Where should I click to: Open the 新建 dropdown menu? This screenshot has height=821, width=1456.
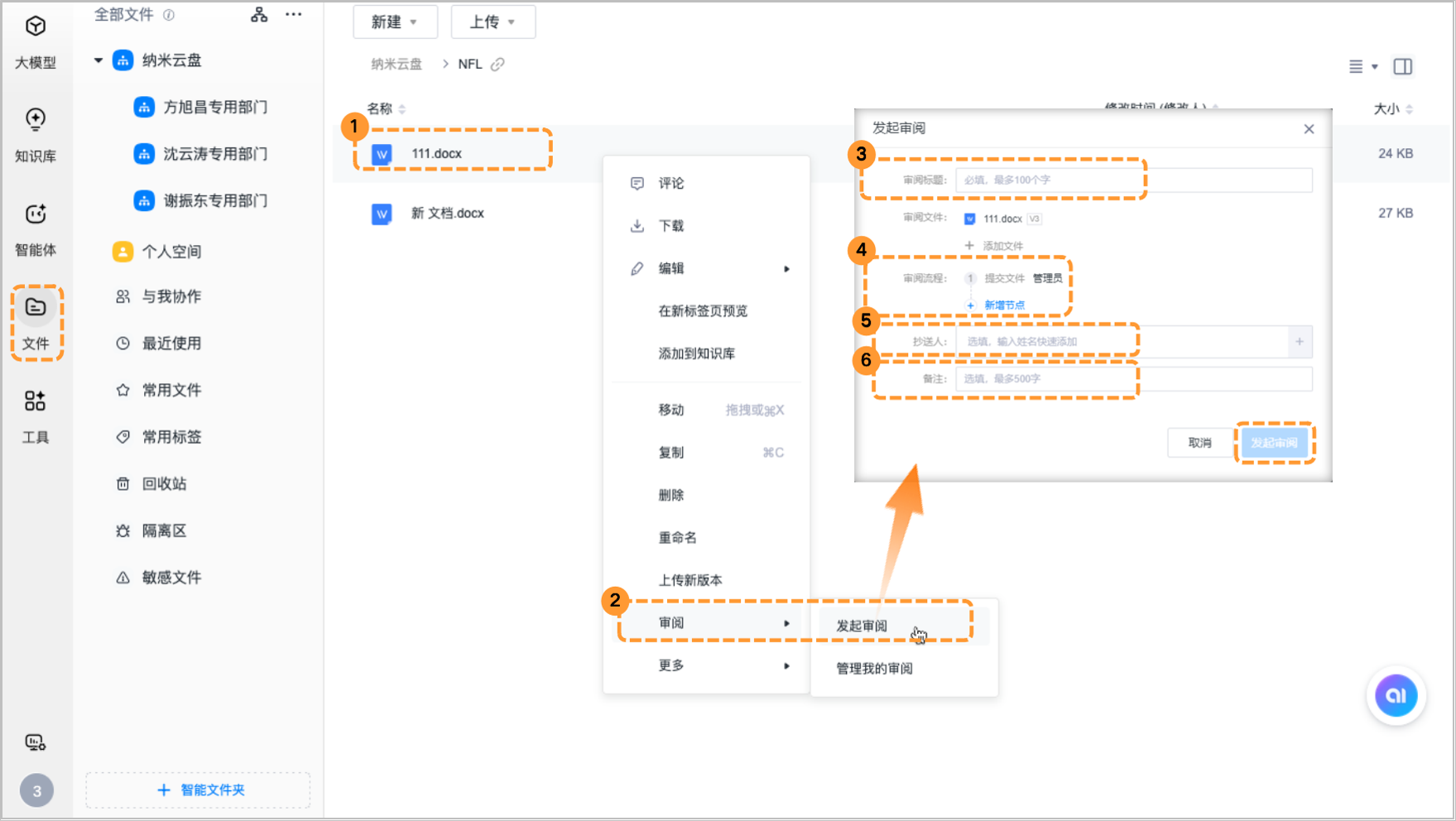coord(395,22)
